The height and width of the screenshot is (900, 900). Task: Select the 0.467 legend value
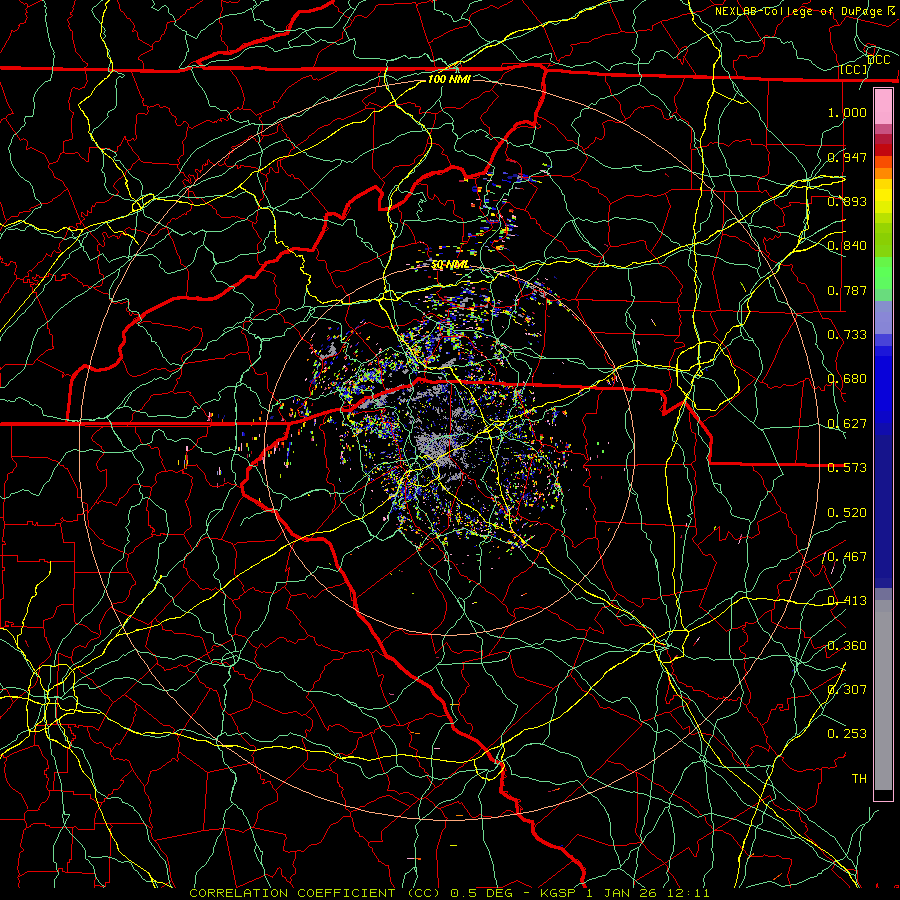(x=847, y=557)
